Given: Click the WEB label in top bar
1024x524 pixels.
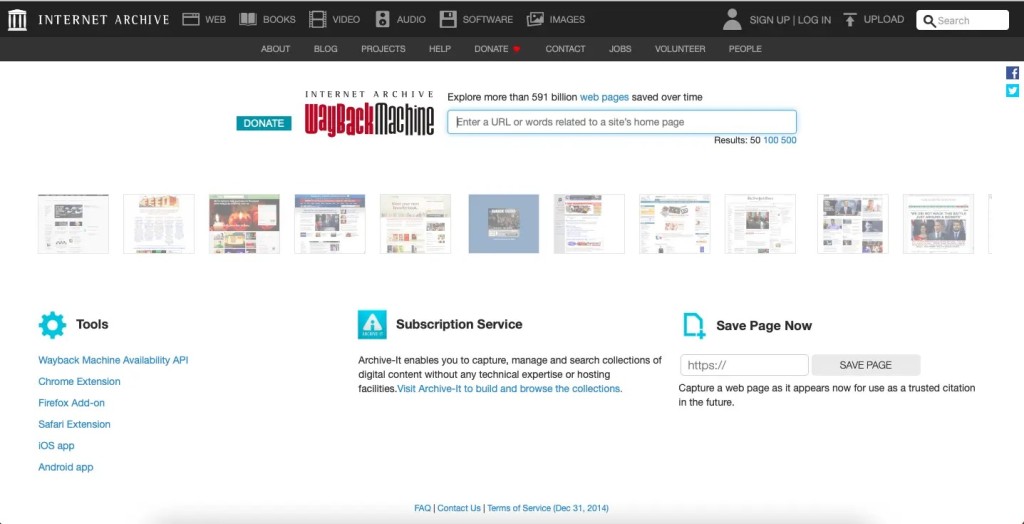Looking at the screenshot, I should pos(216,20).
